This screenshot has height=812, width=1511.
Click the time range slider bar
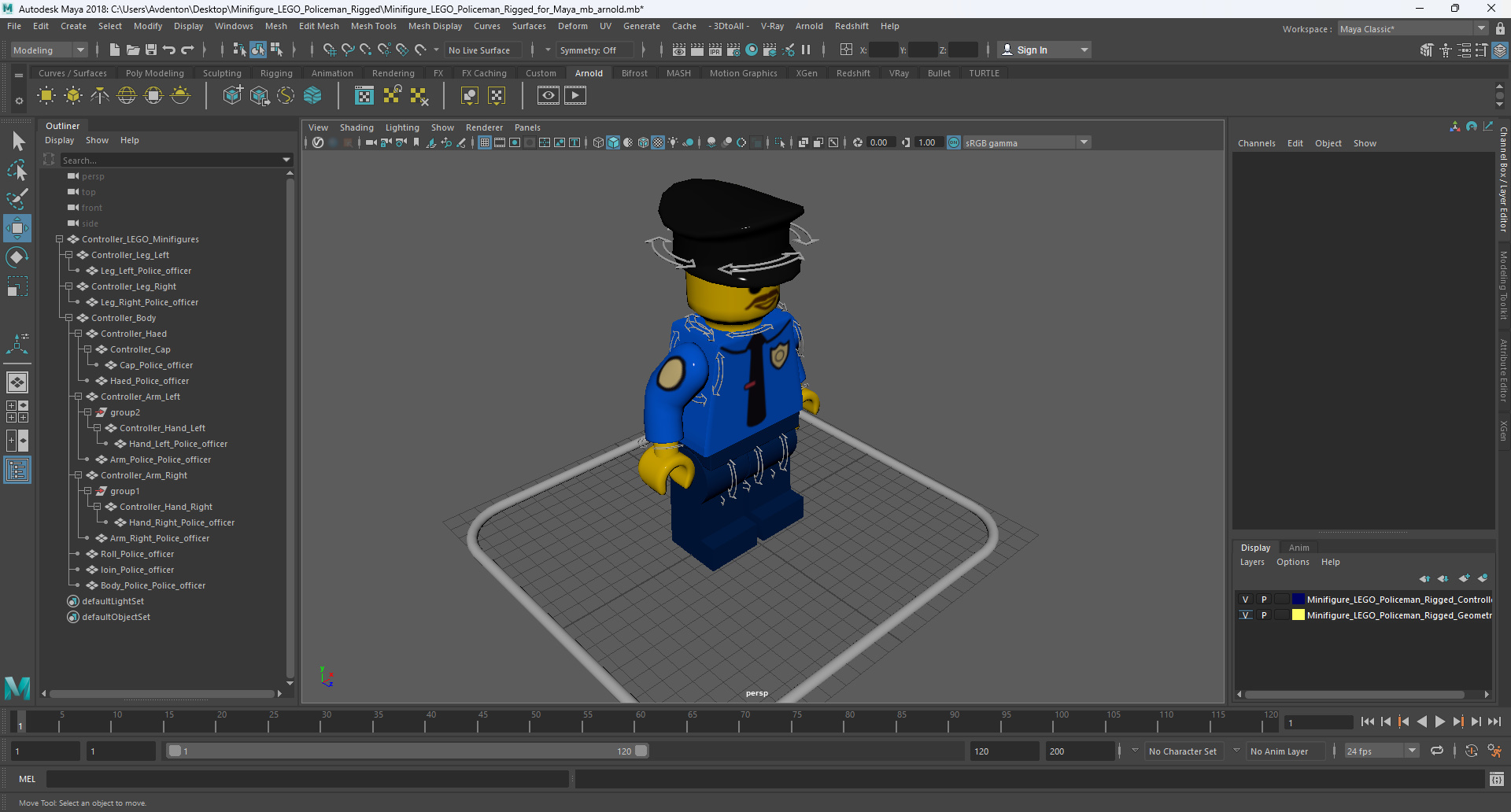pyautogui.click(x=408, y=751)
